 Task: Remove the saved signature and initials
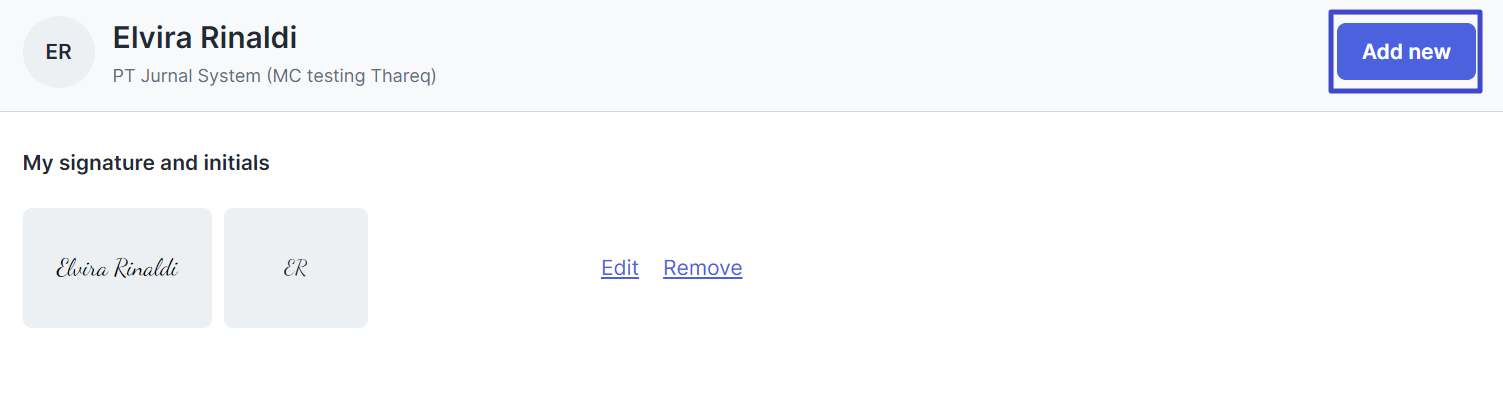(x=703, y=268)
